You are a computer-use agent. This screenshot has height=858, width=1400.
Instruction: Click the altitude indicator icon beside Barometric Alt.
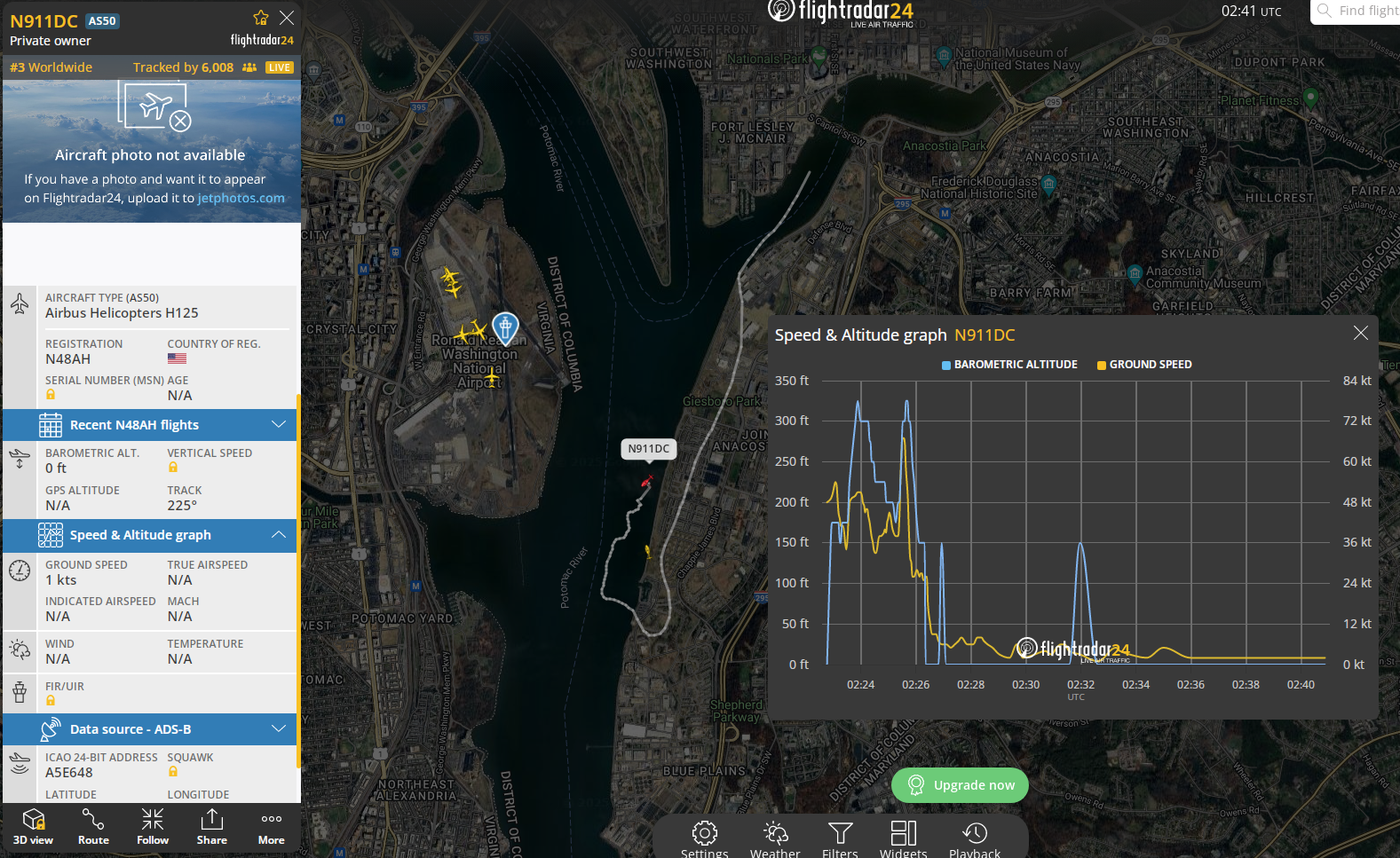click(x=20, y=460)
